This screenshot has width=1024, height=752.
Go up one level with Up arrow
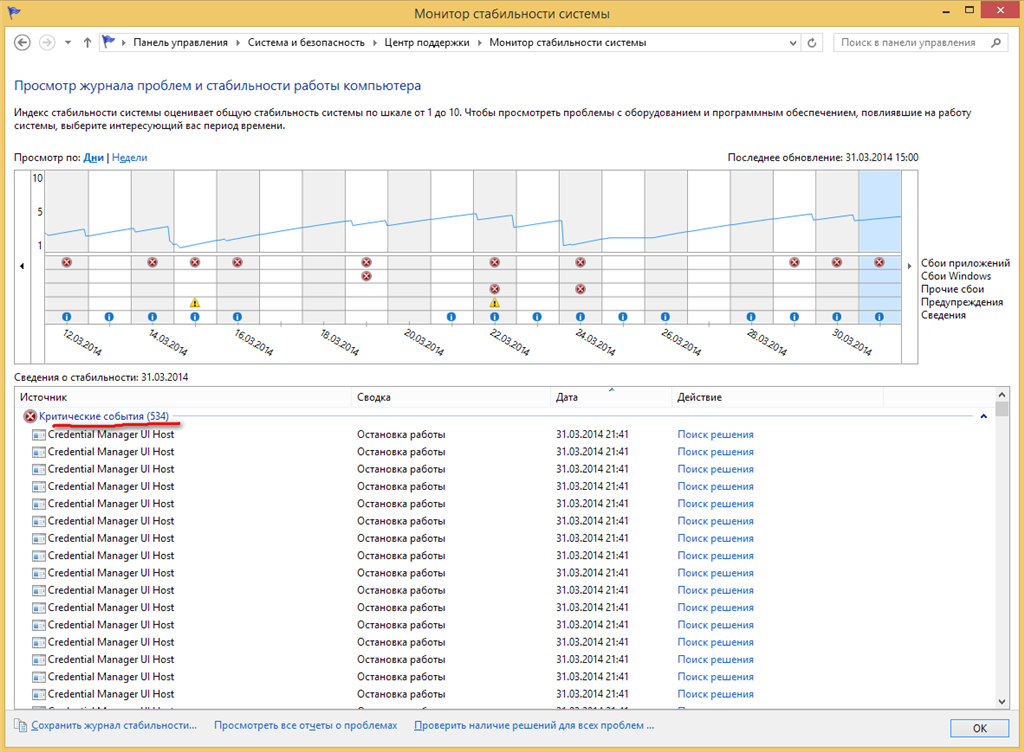click(x=87, y=42)
